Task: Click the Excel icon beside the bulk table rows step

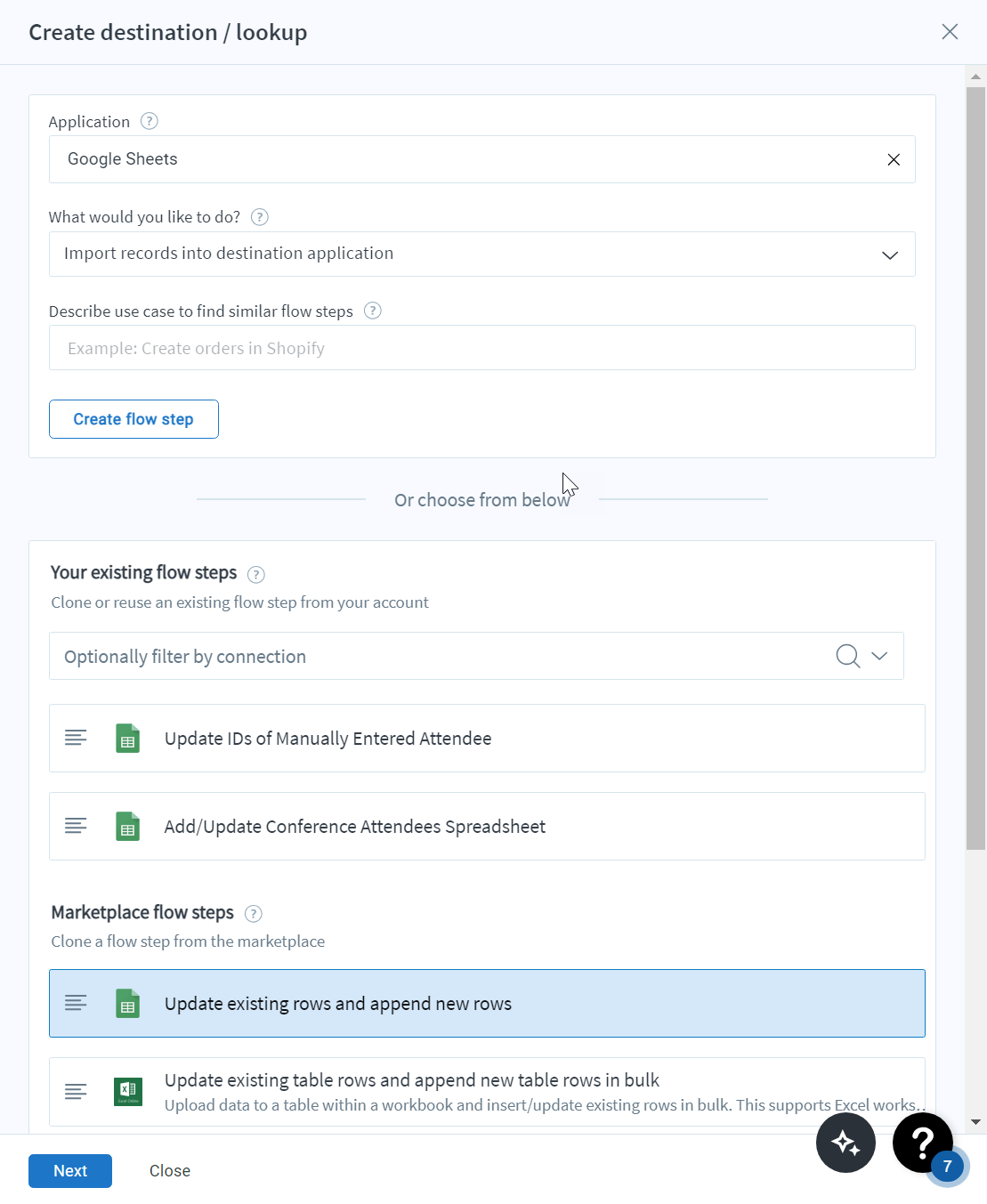Action: [127, 1091]
